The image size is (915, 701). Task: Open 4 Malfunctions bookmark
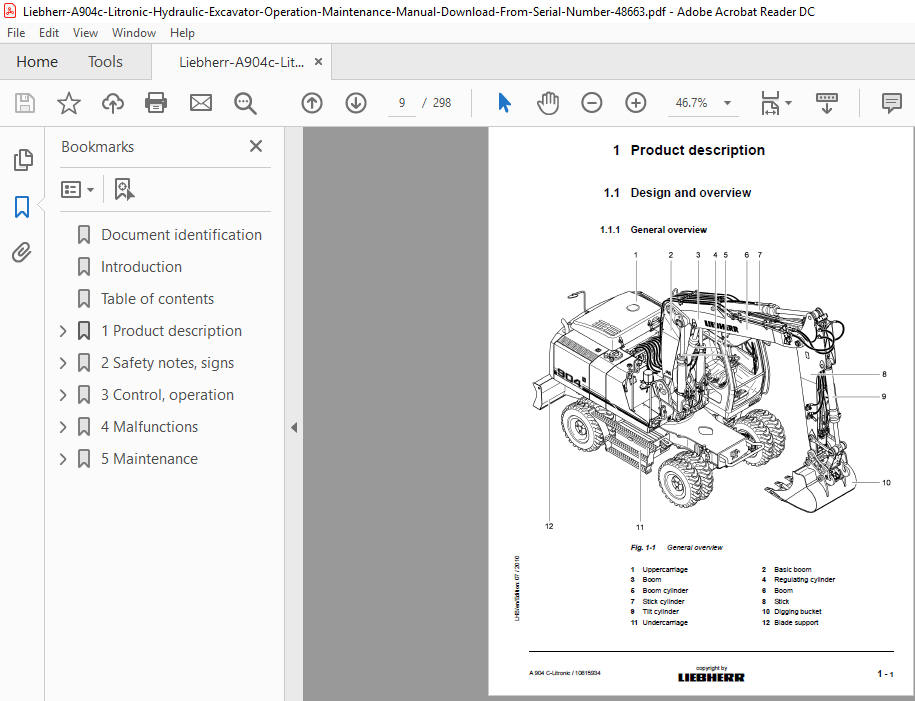149,427
